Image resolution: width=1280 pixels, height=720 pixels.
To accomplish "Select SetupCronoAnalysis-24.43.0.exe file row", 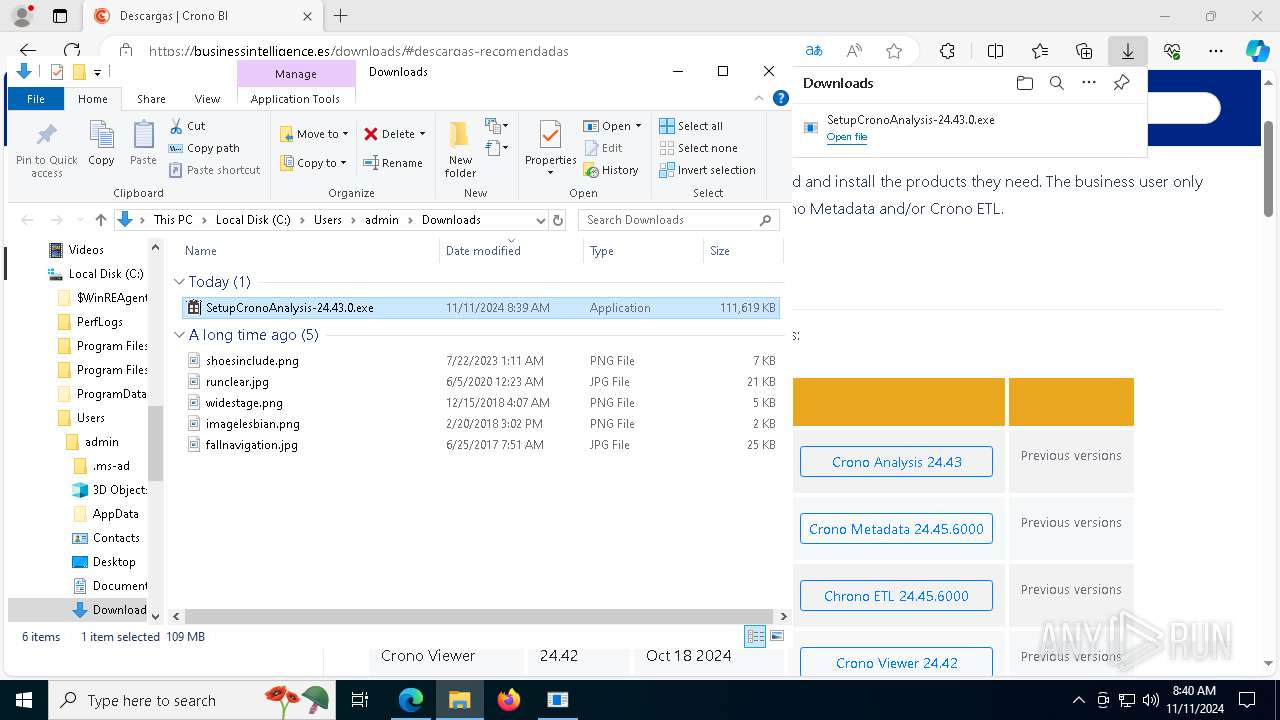I will tap(480, 308).
